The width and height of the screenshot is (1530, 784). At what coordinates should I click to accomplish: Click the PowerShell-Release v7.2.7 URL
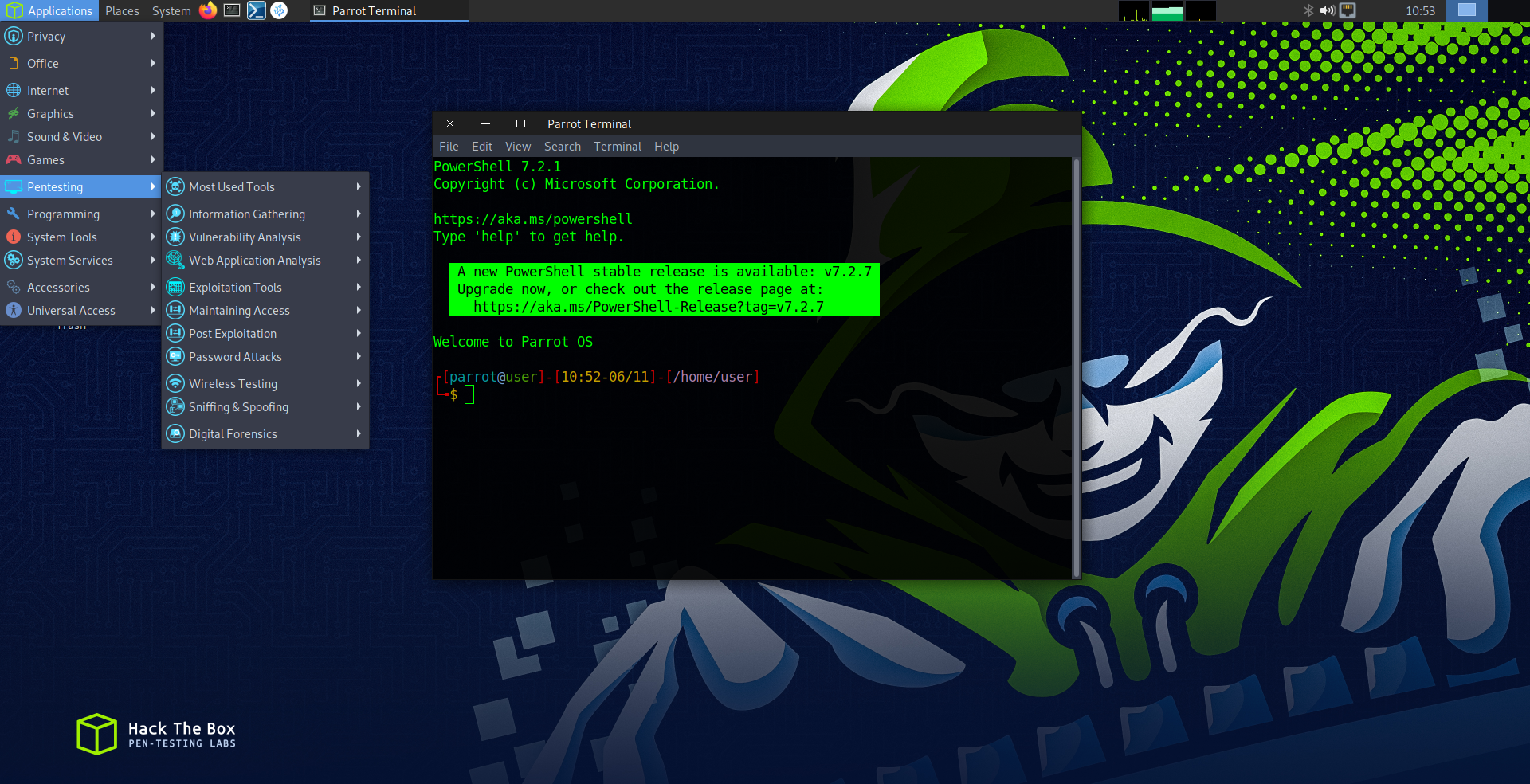[649, 307]
